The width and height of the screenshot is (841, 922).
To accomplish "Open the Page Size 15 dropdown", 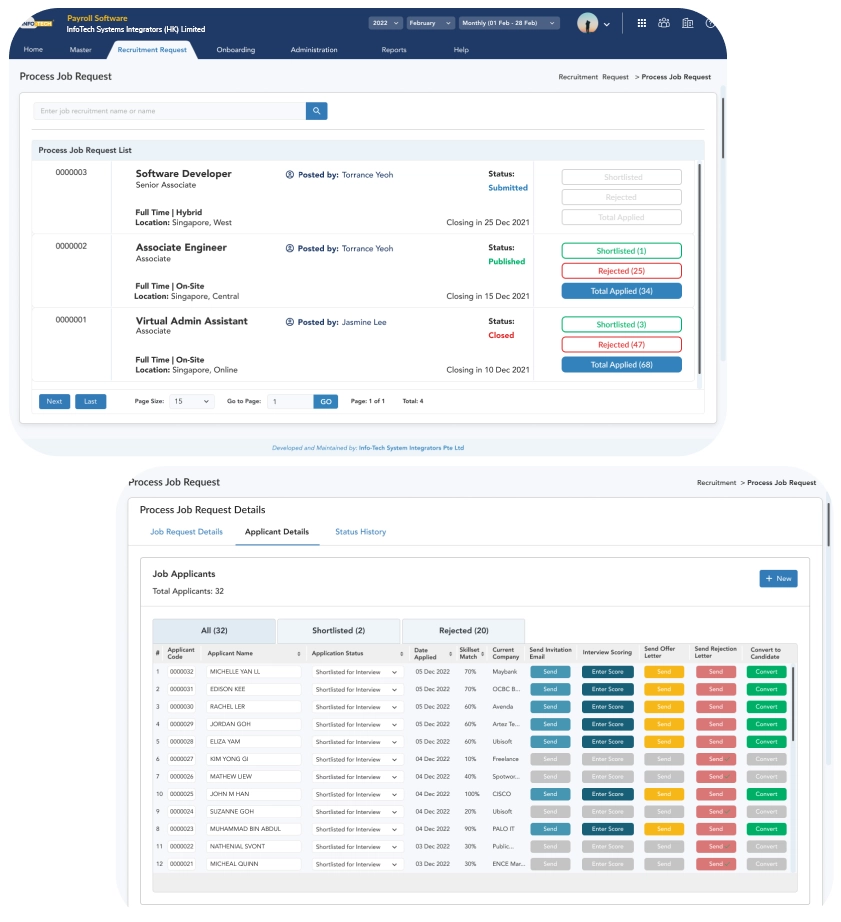I will point(191,401).
